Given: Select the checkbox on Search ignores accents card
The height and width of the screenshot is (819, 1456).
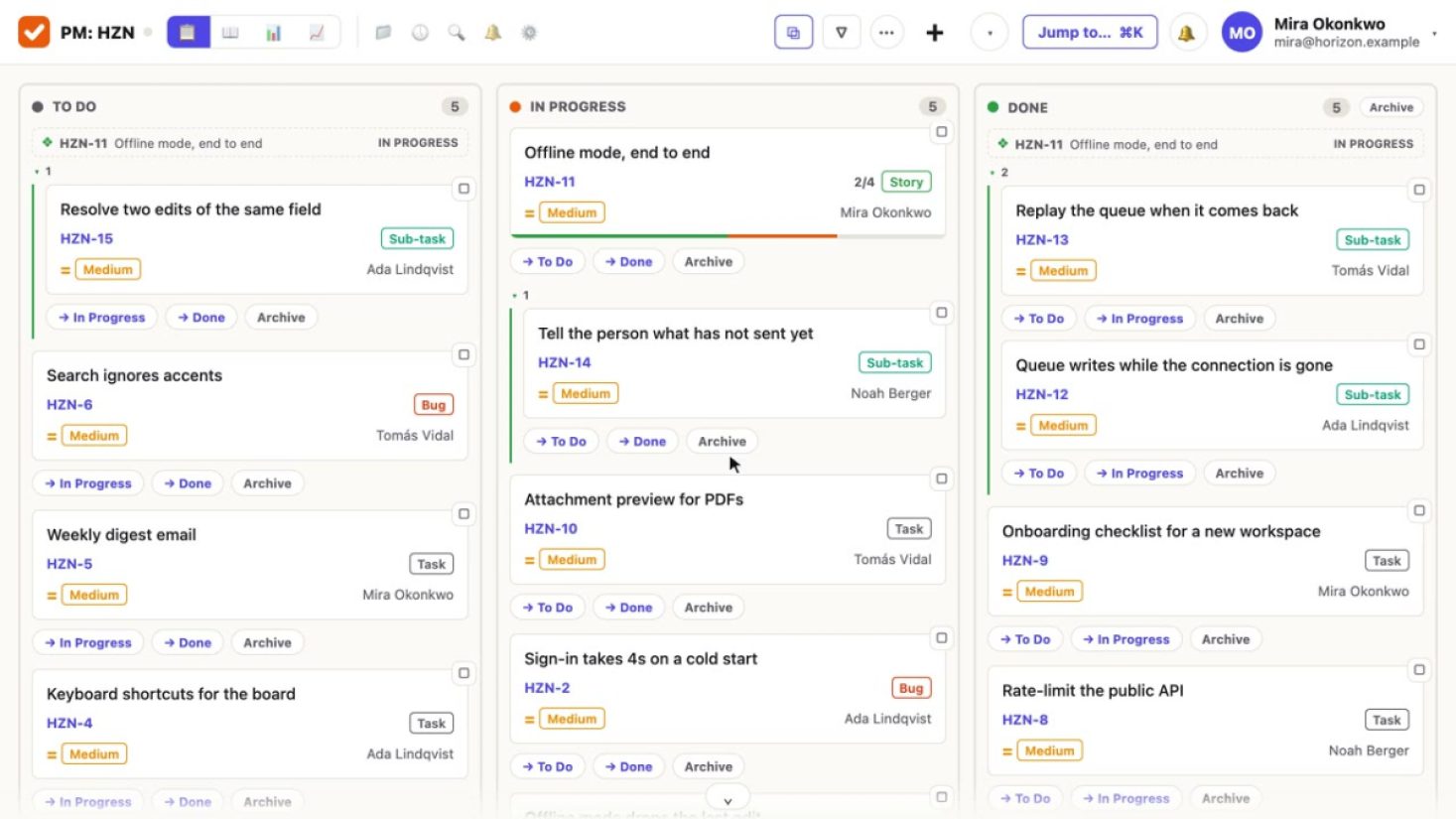Looking at the screenshot, I should [x=463, y=354].
